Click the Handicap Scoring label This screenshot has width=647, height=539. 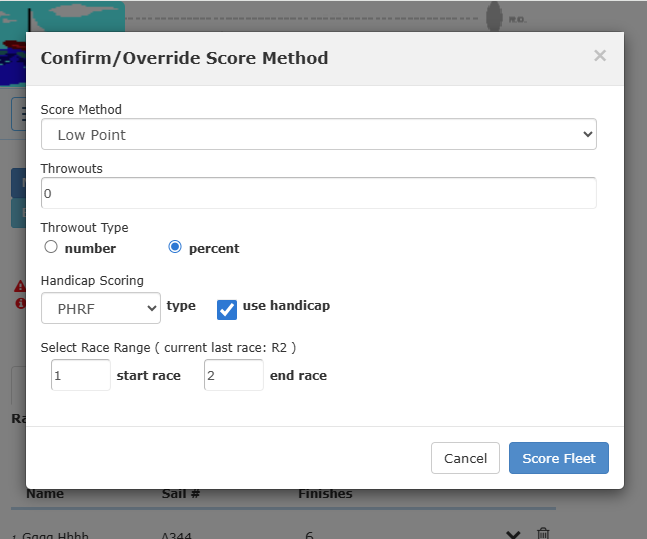pos(92,281)
